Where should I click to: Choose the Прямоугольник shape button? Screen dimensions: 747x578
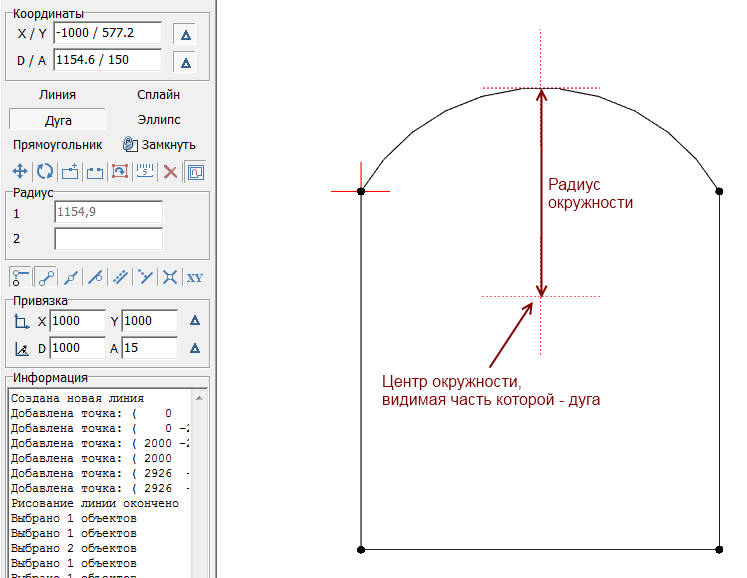click(58, 144)
